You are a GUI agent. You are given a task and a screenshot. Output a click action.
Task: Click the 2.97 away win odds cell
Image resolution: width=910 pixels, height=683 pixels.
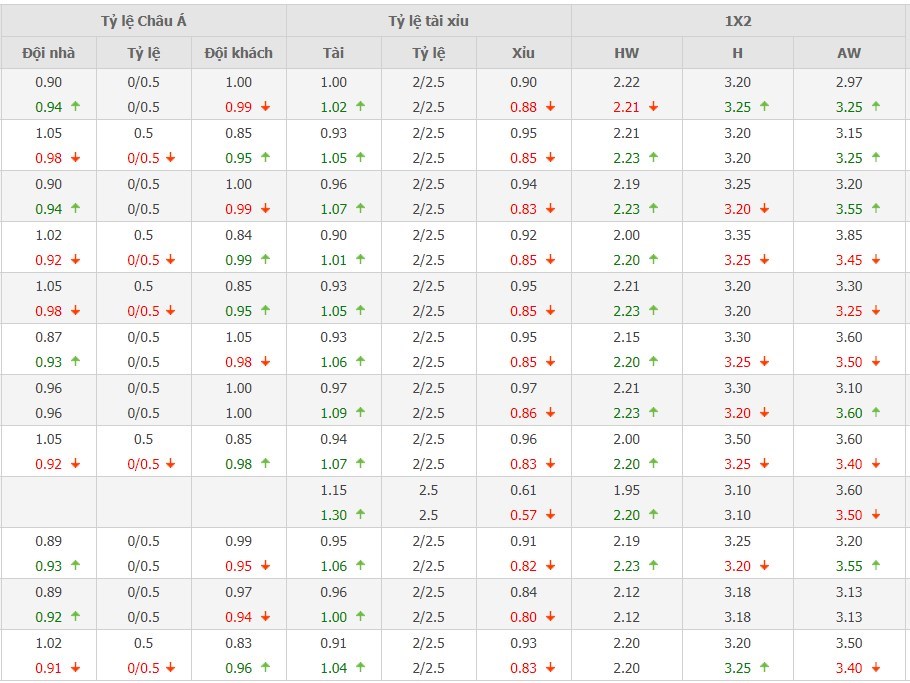(849, 82)
